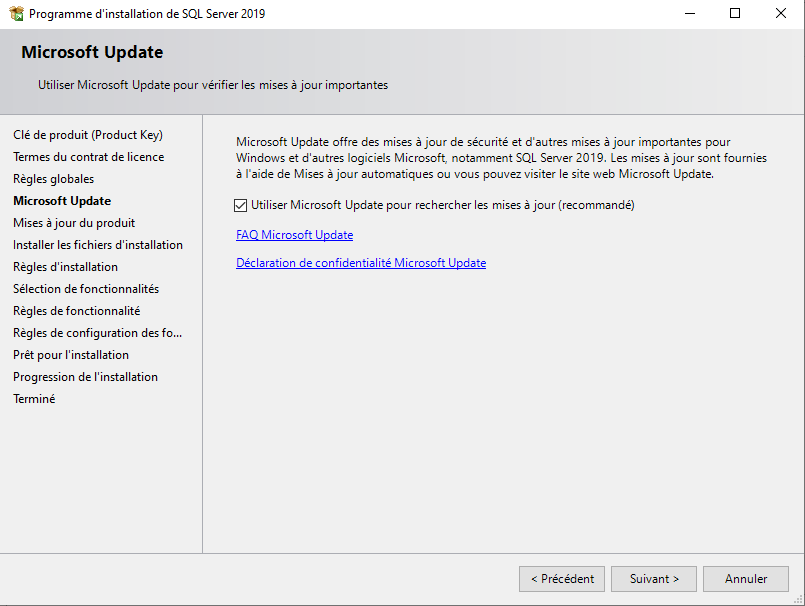Select Sélection de fonctionnalités step

(86, 289)
